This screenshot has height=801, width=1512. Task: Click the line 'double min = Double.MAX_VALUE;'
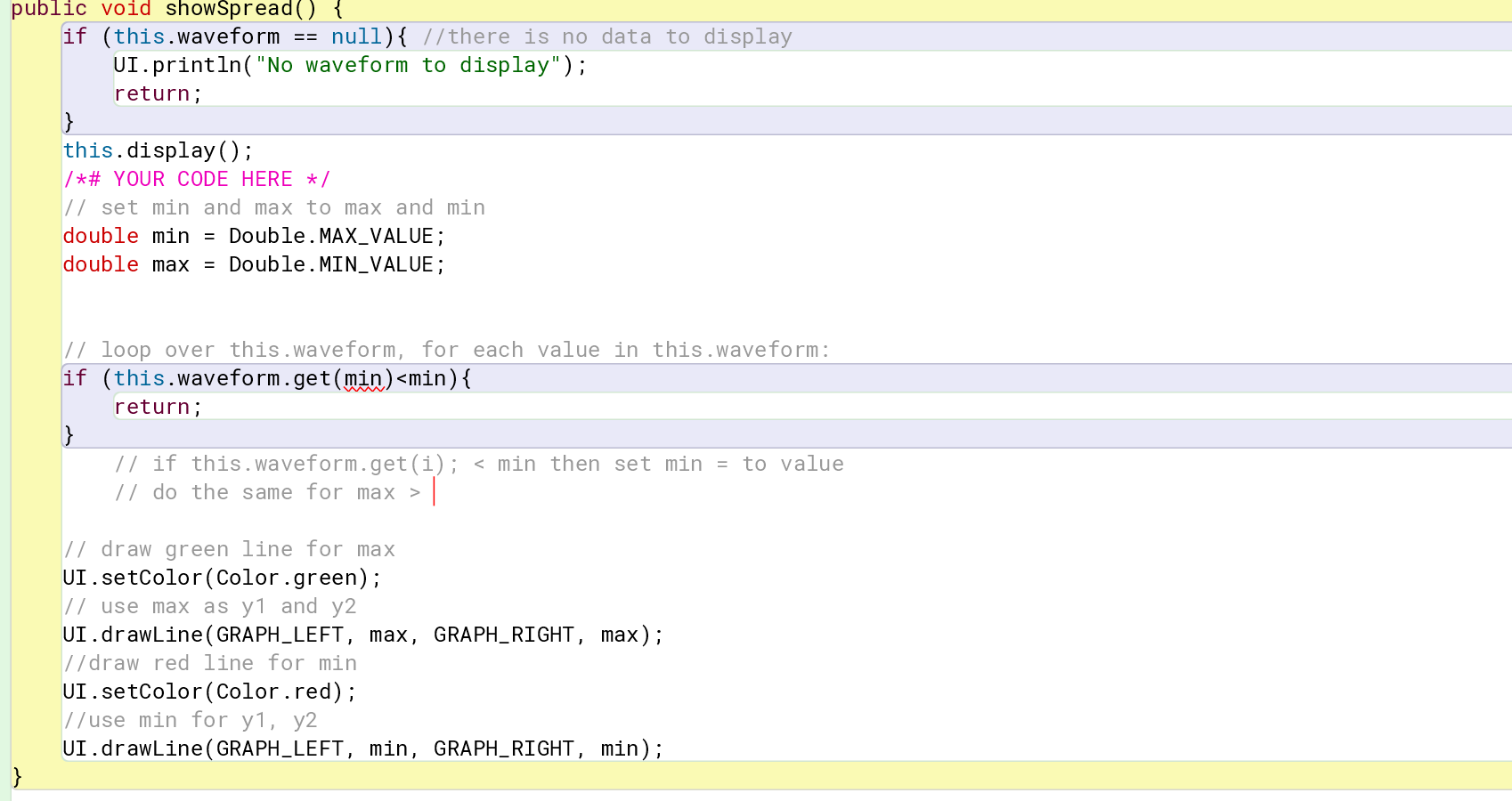coord(254,236)
